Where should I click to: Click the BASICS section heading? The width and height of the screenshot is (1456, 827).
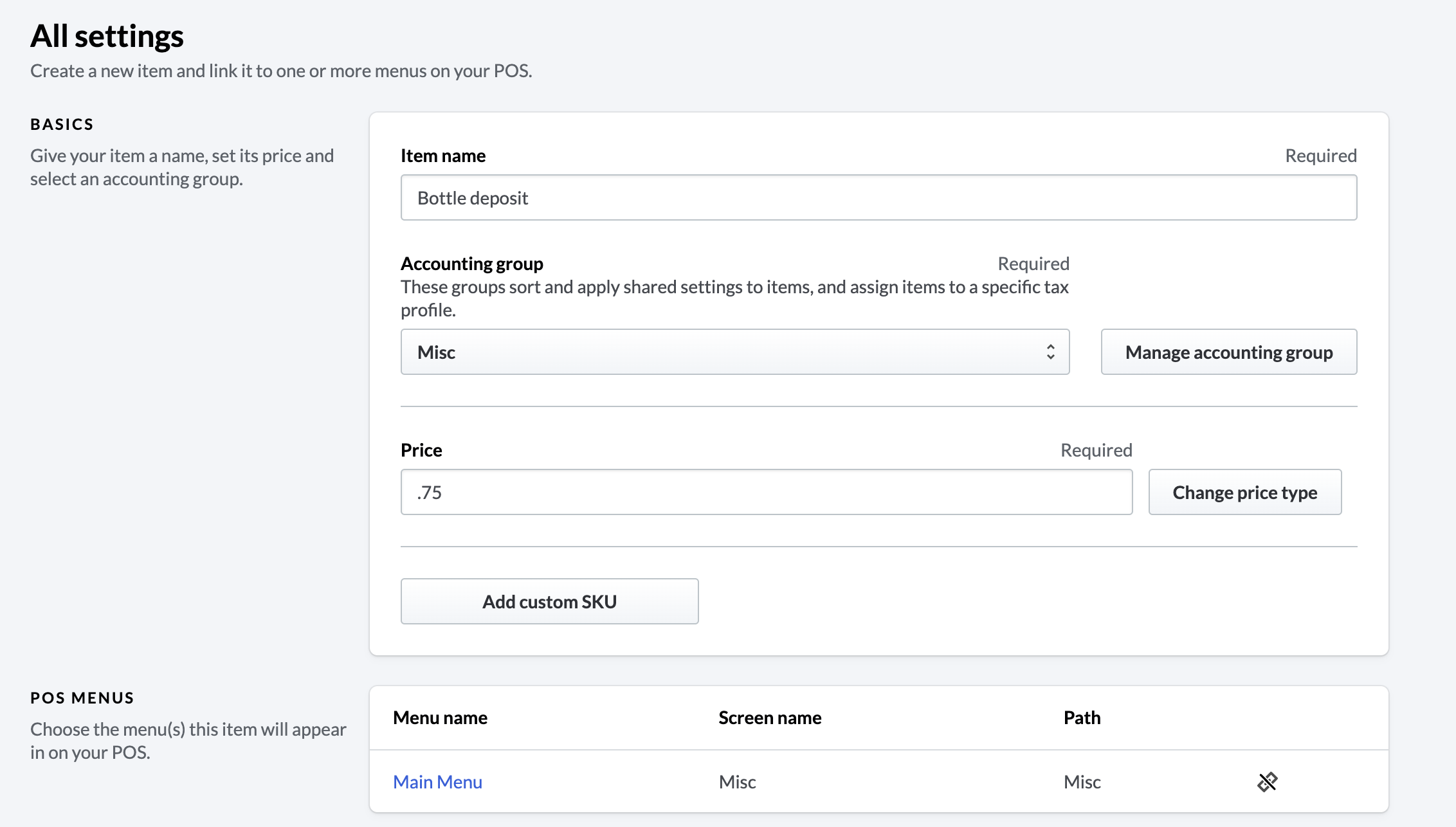pos(62,124)
